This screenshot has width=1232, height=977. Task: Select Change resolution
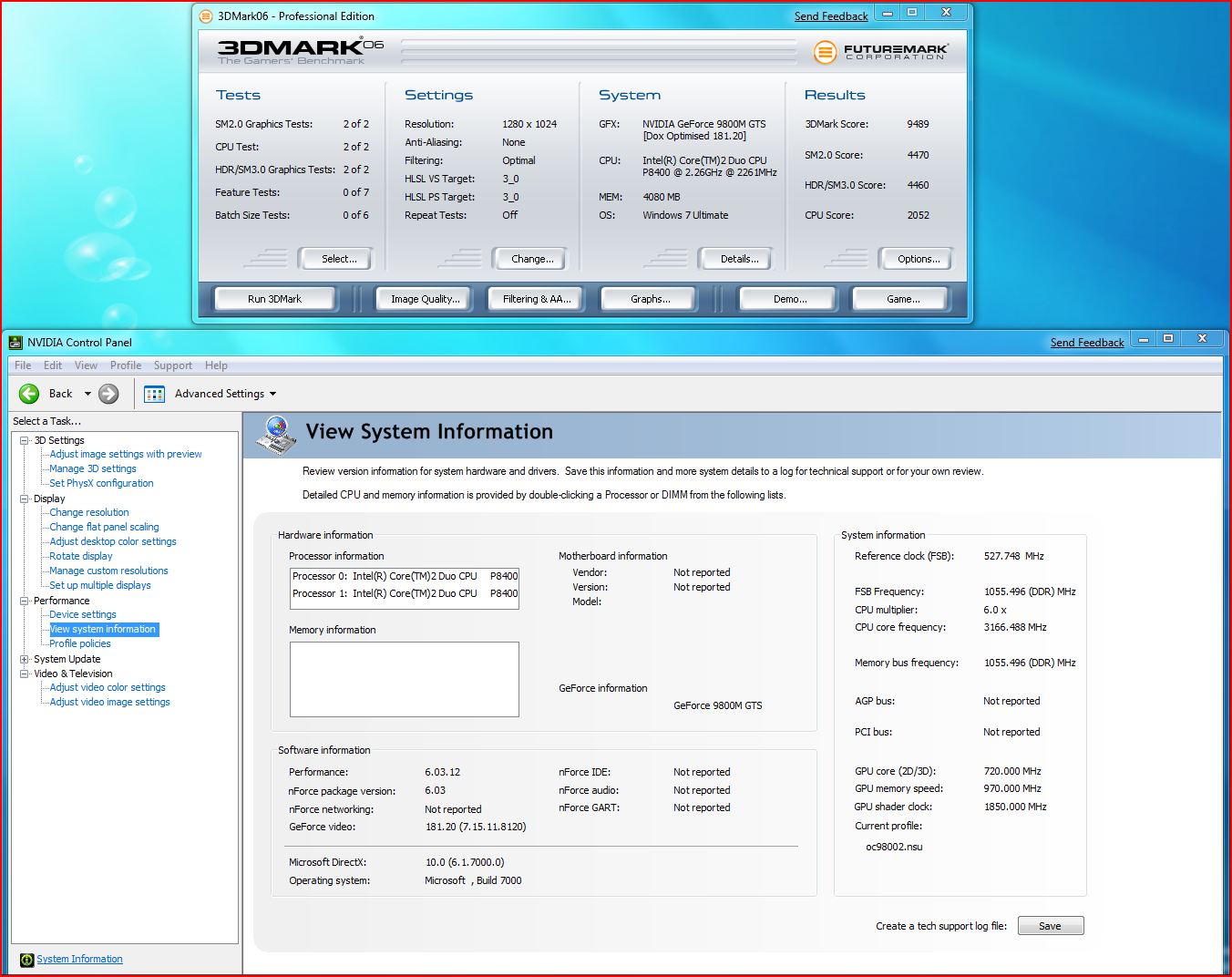click(x=89, y=512)
